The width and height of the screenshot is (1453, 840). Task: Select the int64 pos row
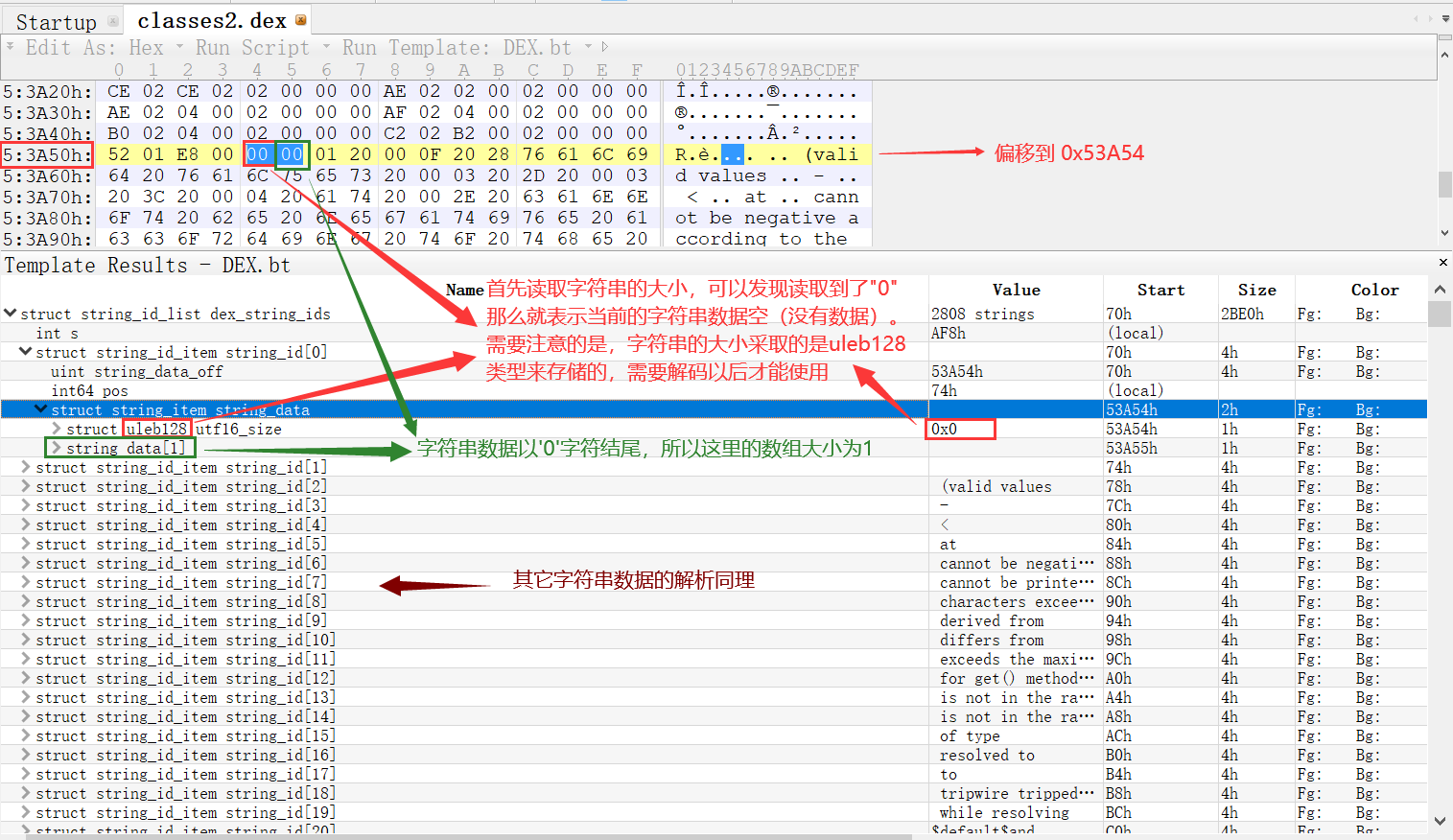tap(89, 390)
